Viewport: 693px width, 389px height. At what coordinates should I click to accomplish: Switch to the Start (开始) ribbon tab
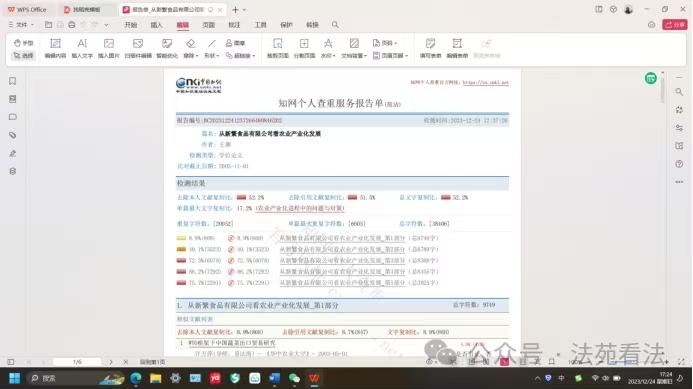tap(130, 25)
